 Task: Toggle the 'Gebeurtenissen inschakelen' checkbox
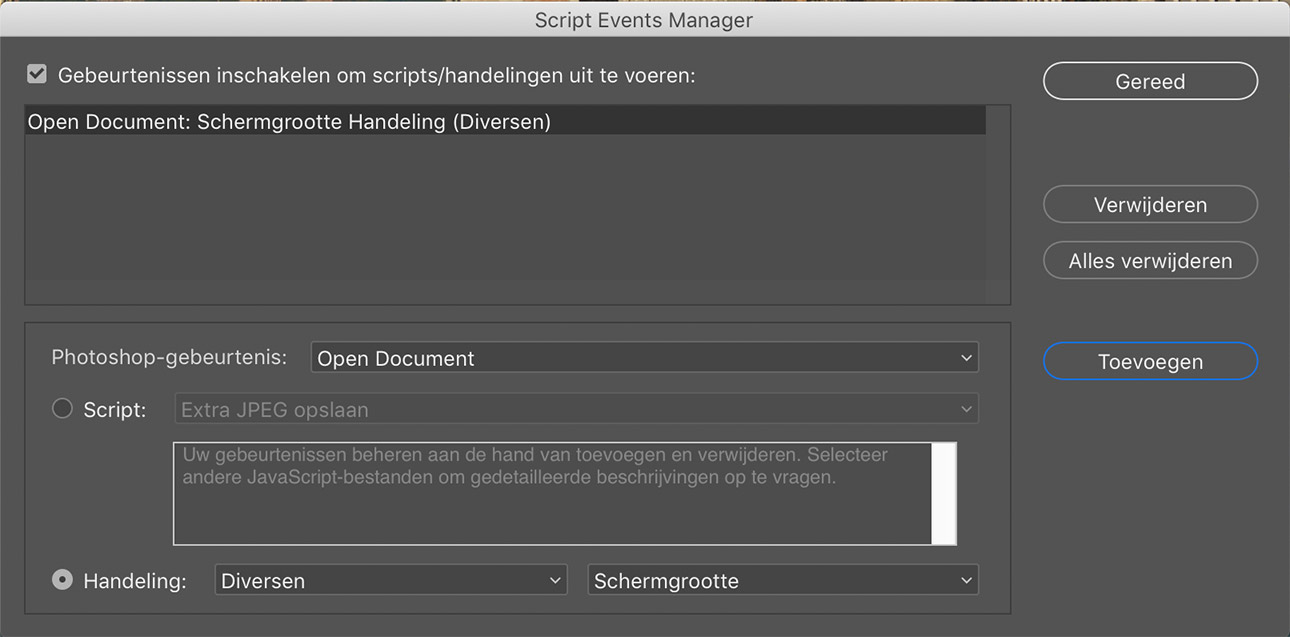(37, 75)
